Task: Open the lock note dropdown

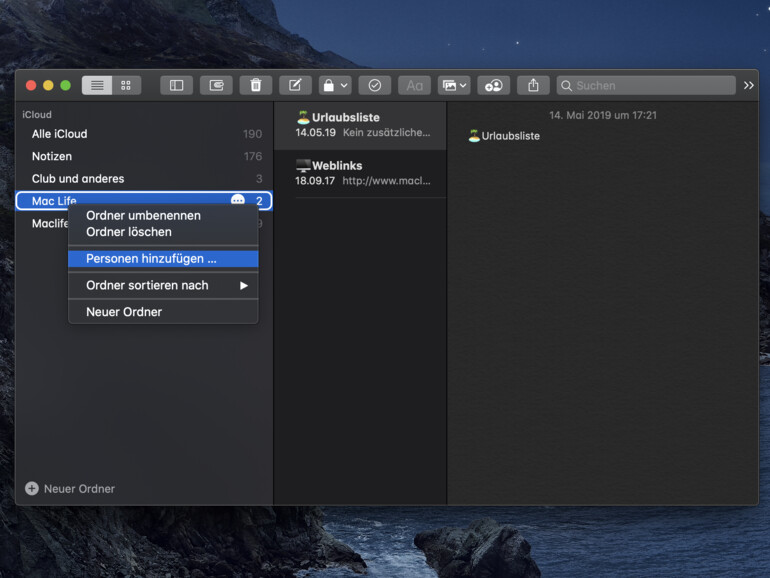Action: tap(335, 85)
